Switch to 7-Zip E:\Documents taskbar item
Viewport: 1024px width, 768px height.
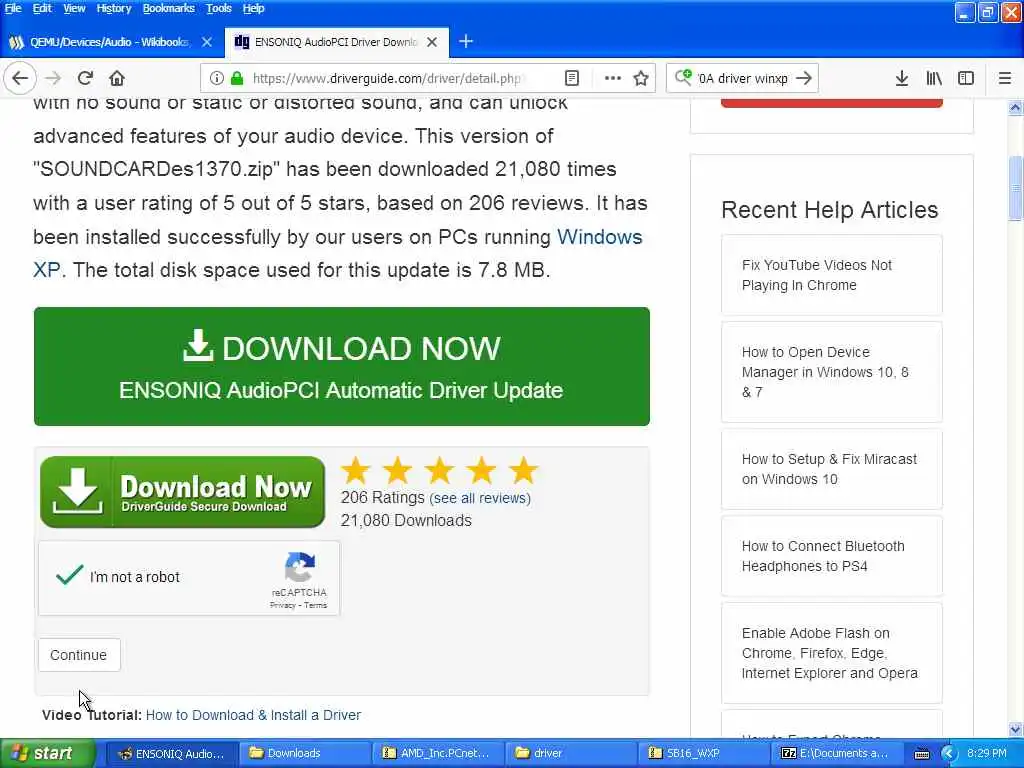(837, 754)
